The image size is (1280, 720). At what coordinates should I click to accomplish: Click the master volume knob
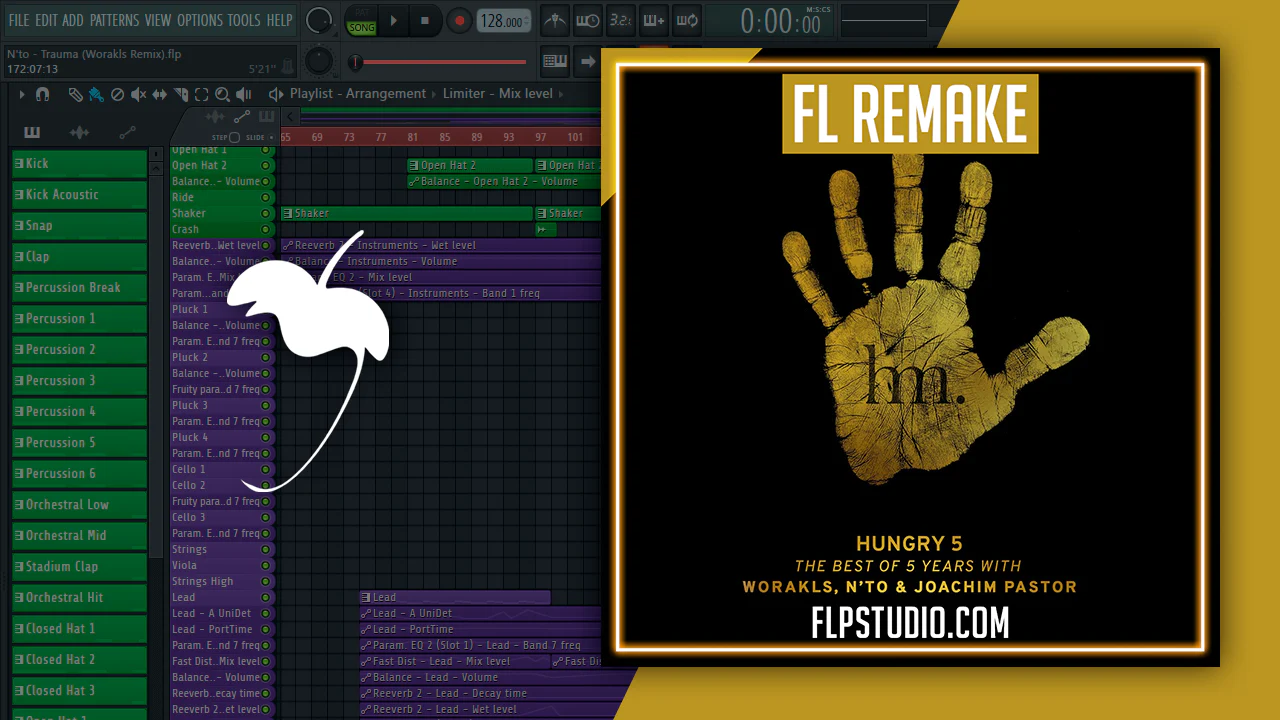point(318,20)
